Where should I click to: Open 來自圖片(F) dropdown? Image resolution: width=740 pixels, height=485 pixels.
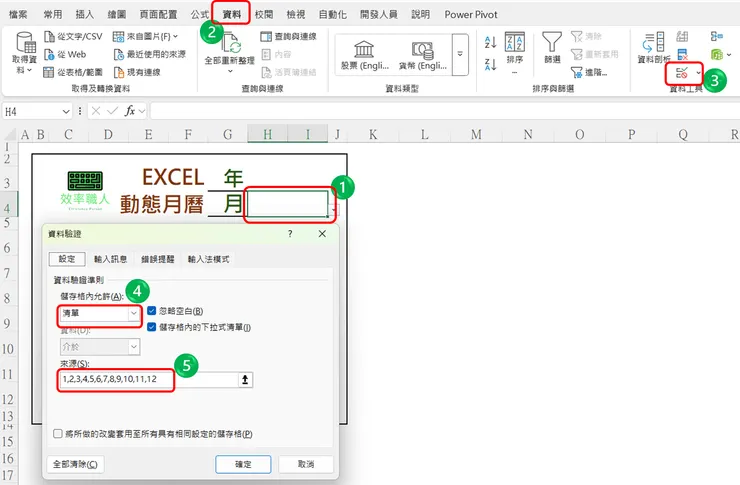pyautogui.click(x=146, y=36)
